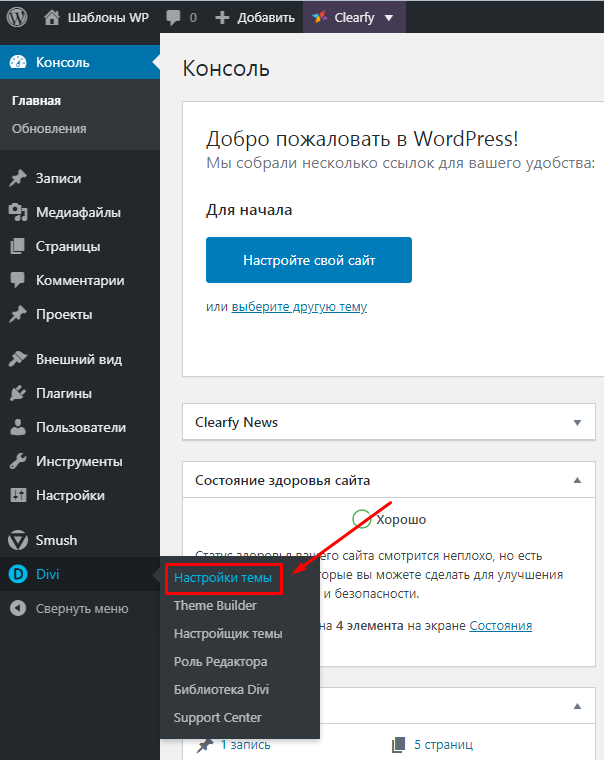This screenshot has width=604, height=760.
Task: Open the Инструменты wrench icon
Action: 18,461
